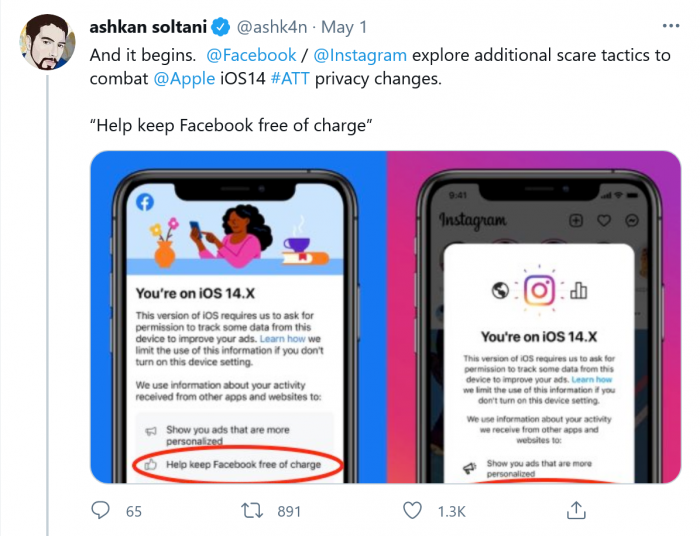Screen dimensions: 700x536
Task: Click the Facebook logo in the left phone
Action: (x=143, y=201)
